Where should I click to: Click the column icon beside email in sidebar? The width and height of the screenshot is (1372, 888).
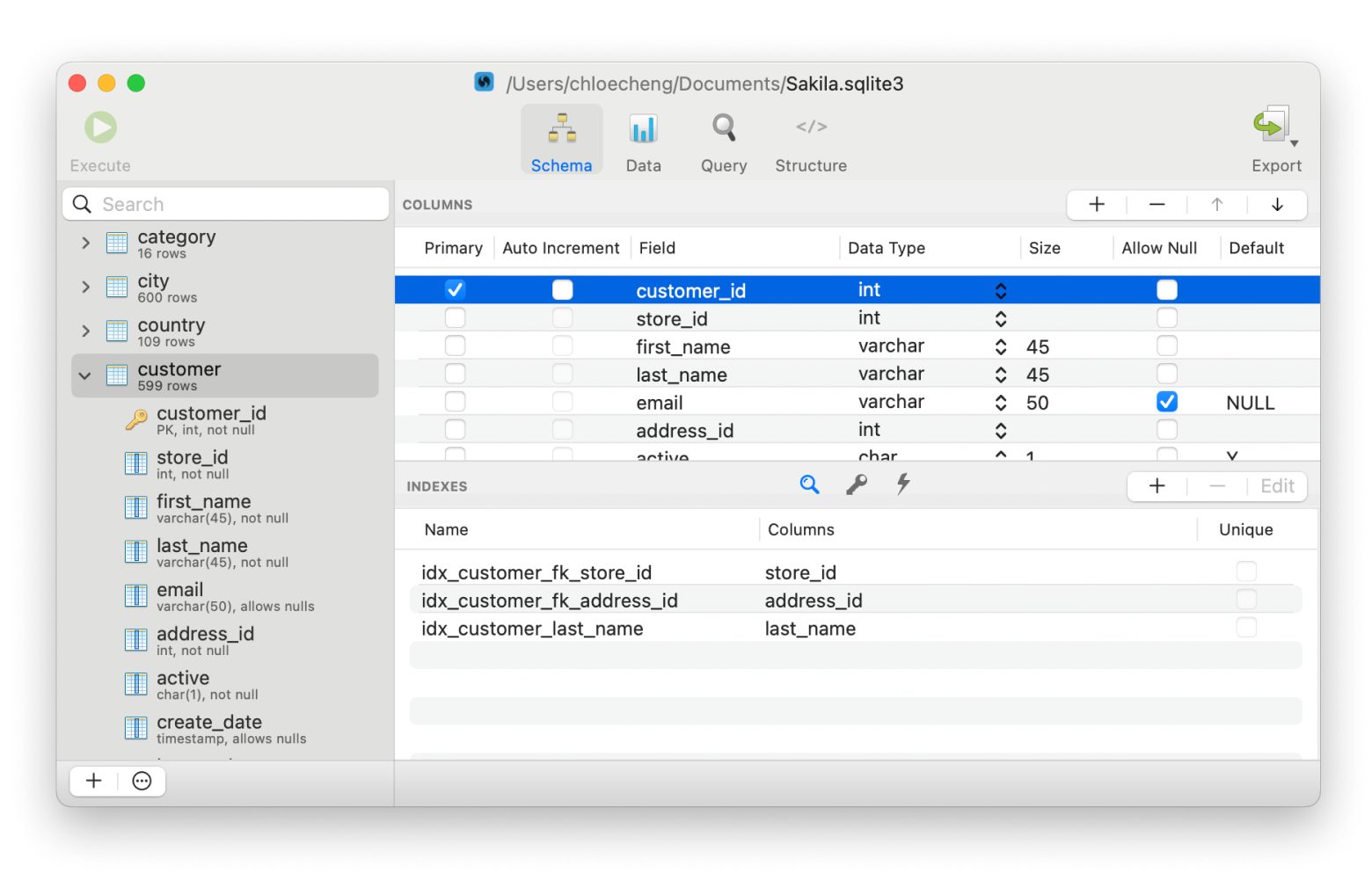pos(136,596)
